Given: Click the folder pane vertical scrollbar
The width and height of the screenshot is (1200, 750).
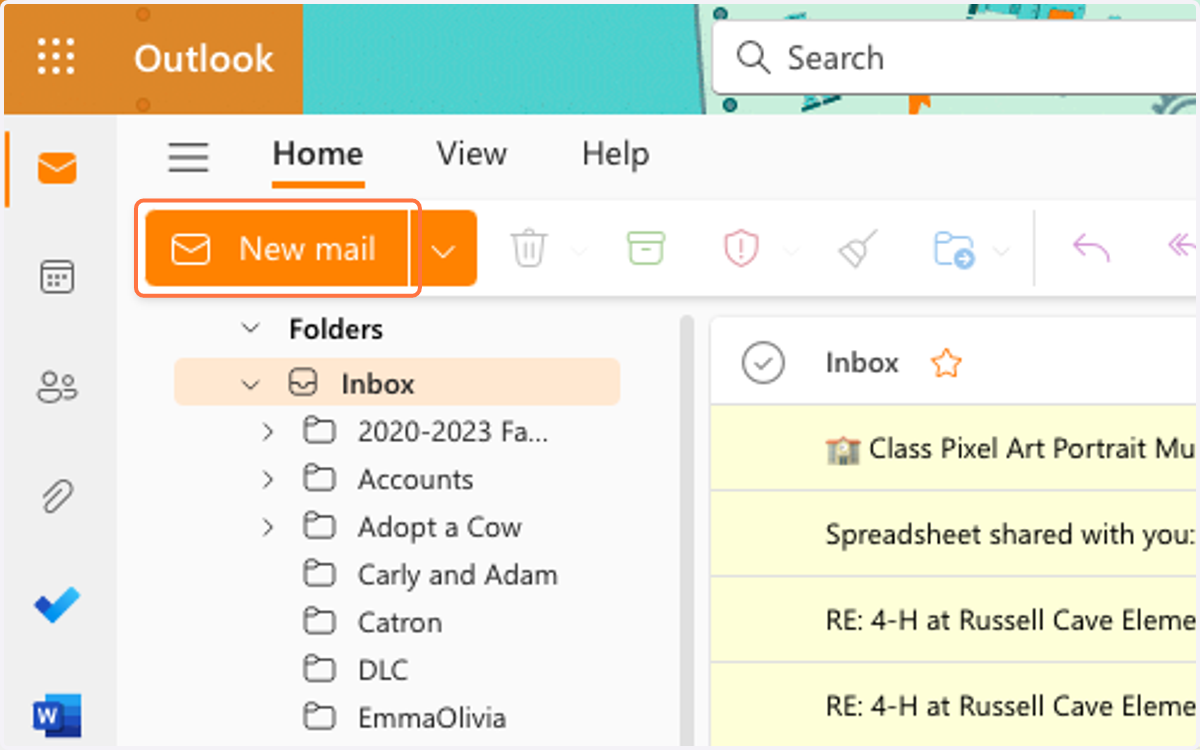Looking at the screenshot, I should pos(687,531).
